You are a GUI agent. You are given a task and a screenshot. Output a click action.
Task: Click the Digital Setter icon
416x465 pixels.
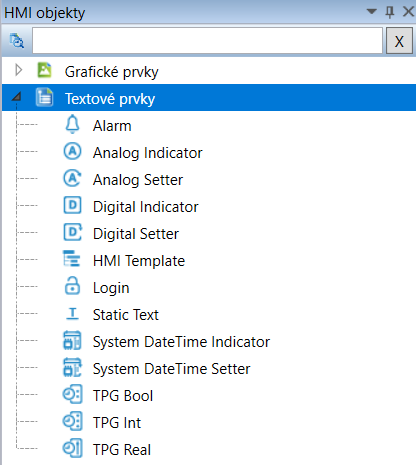[x=72, y=232]
